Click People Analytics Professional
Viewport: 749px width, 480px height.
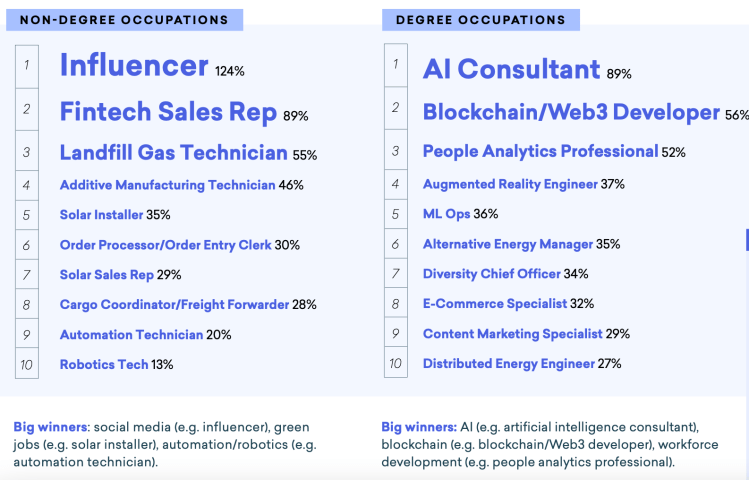point(540,152)
